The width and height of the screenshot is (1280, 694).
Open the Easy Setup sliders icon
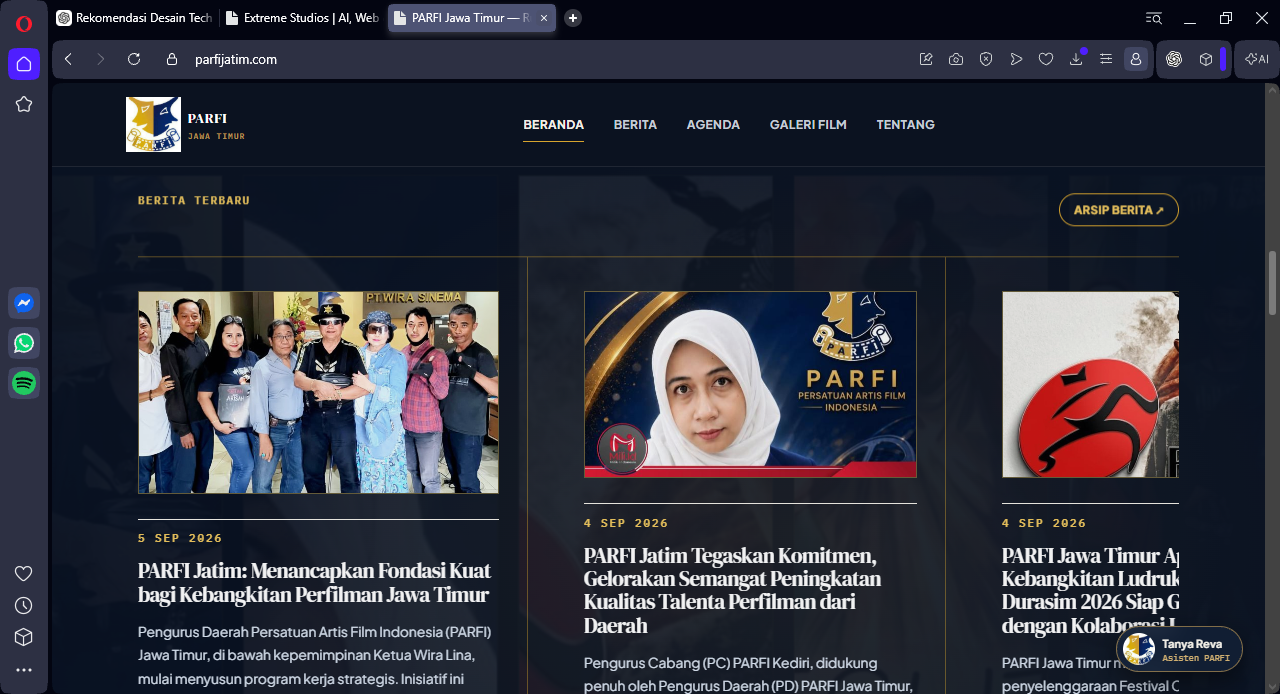tap(1106, 59)
